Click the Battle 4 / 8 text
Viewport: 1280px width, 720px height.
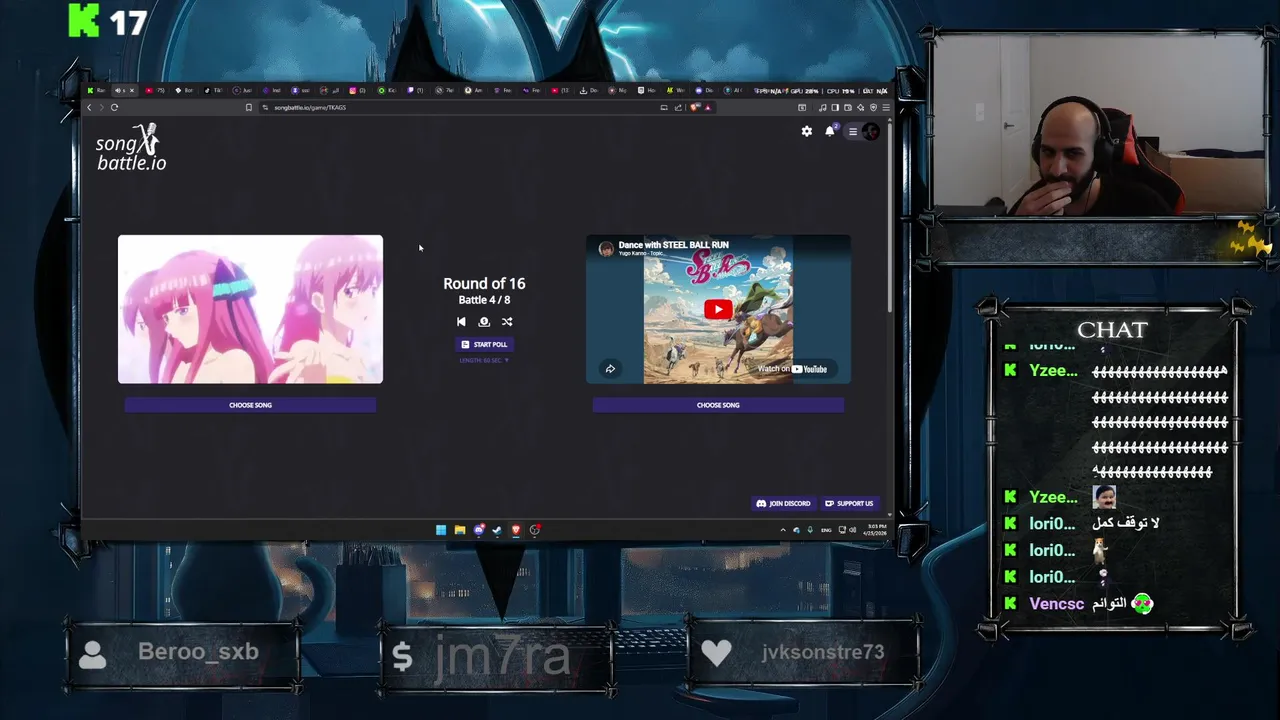484,300
